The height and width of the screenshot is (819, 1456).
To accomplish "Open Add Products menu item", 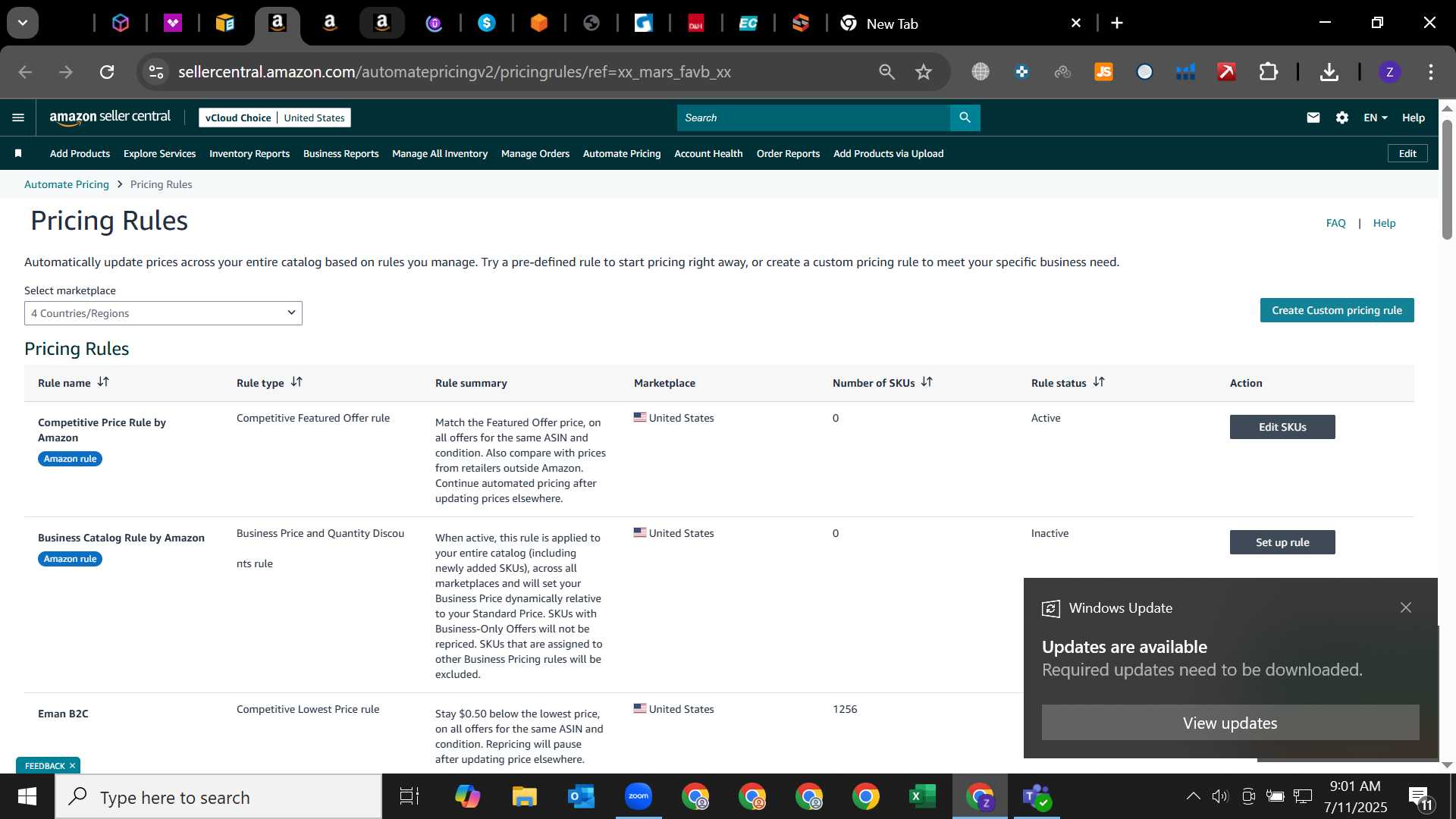I will pos(80,153).
